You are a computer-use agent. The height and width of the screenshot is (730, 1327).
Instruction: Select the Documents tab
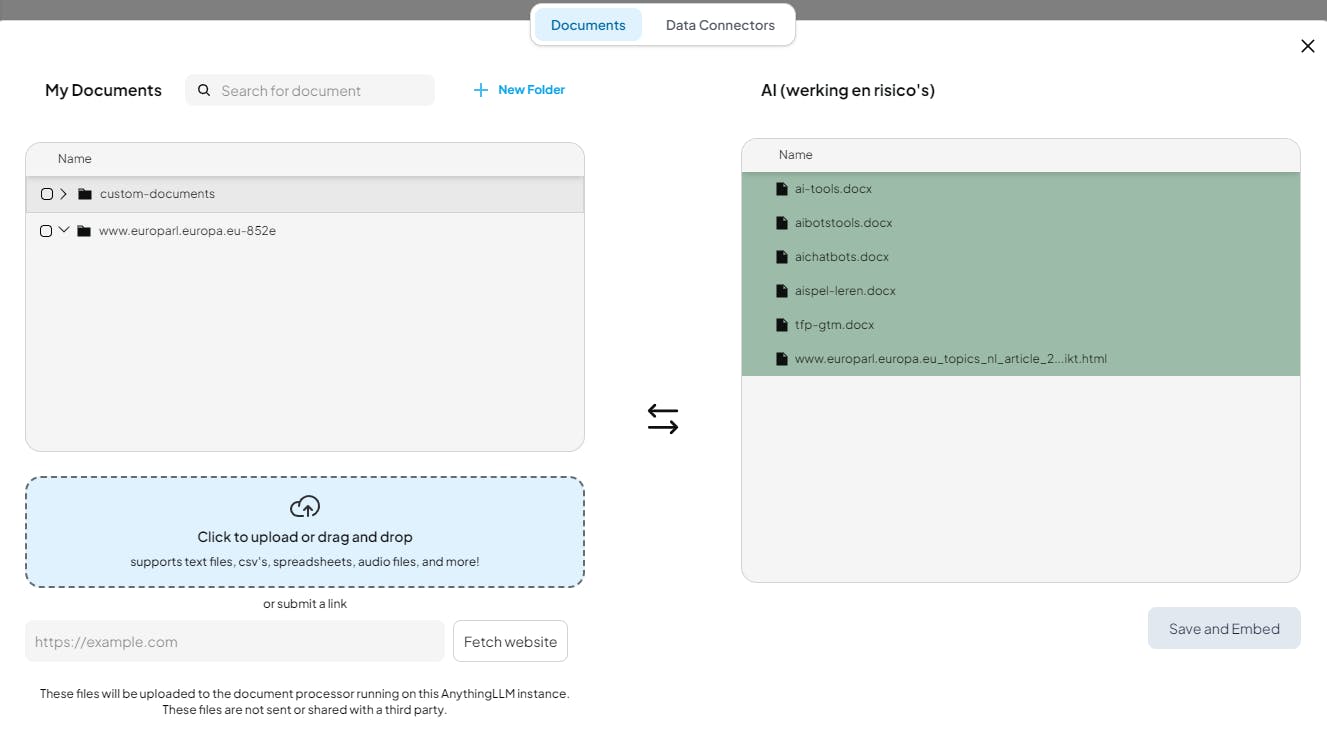pos(588,25)
